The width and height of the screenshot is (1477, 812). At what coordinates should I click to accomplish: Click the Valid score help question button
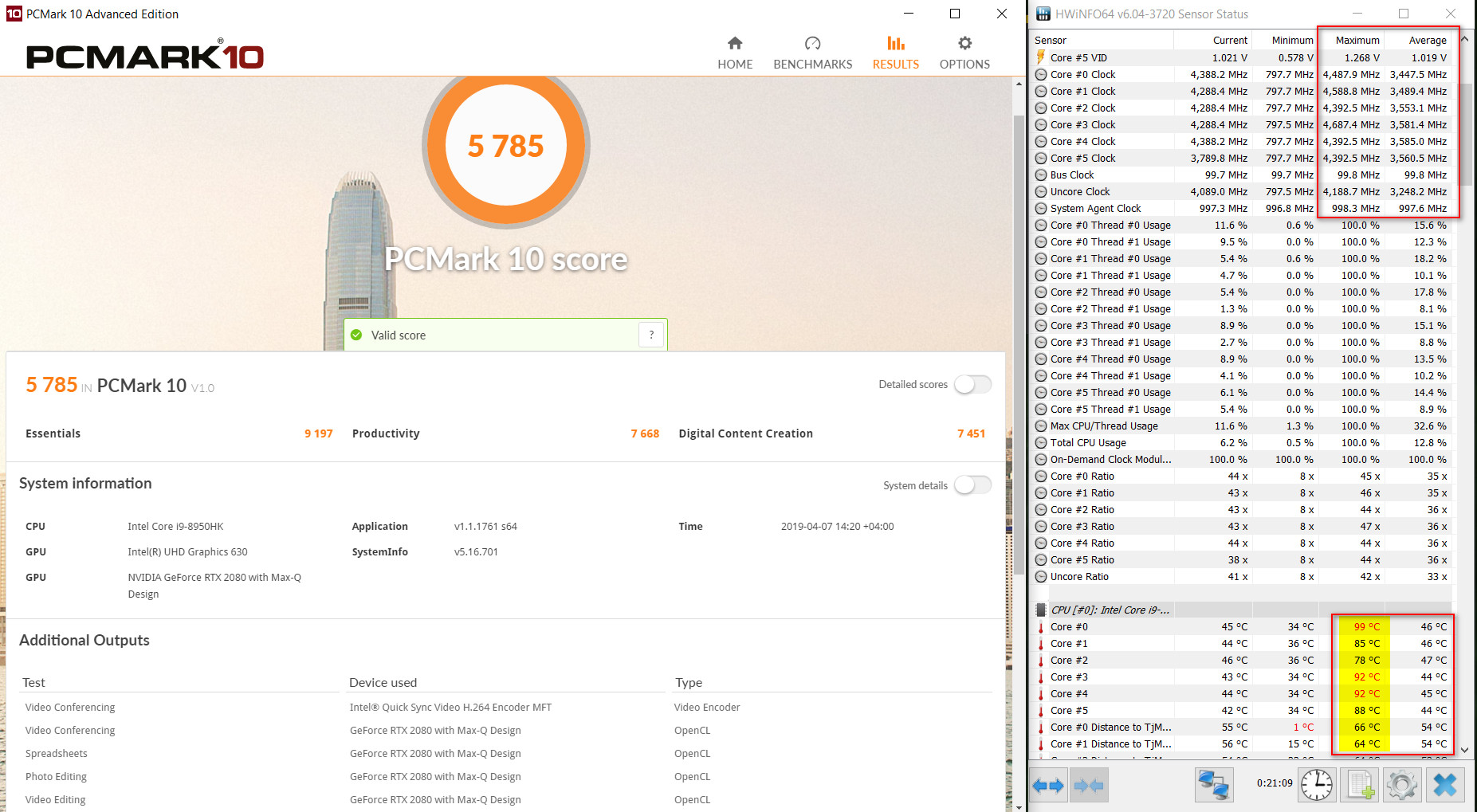click(651, 335)
